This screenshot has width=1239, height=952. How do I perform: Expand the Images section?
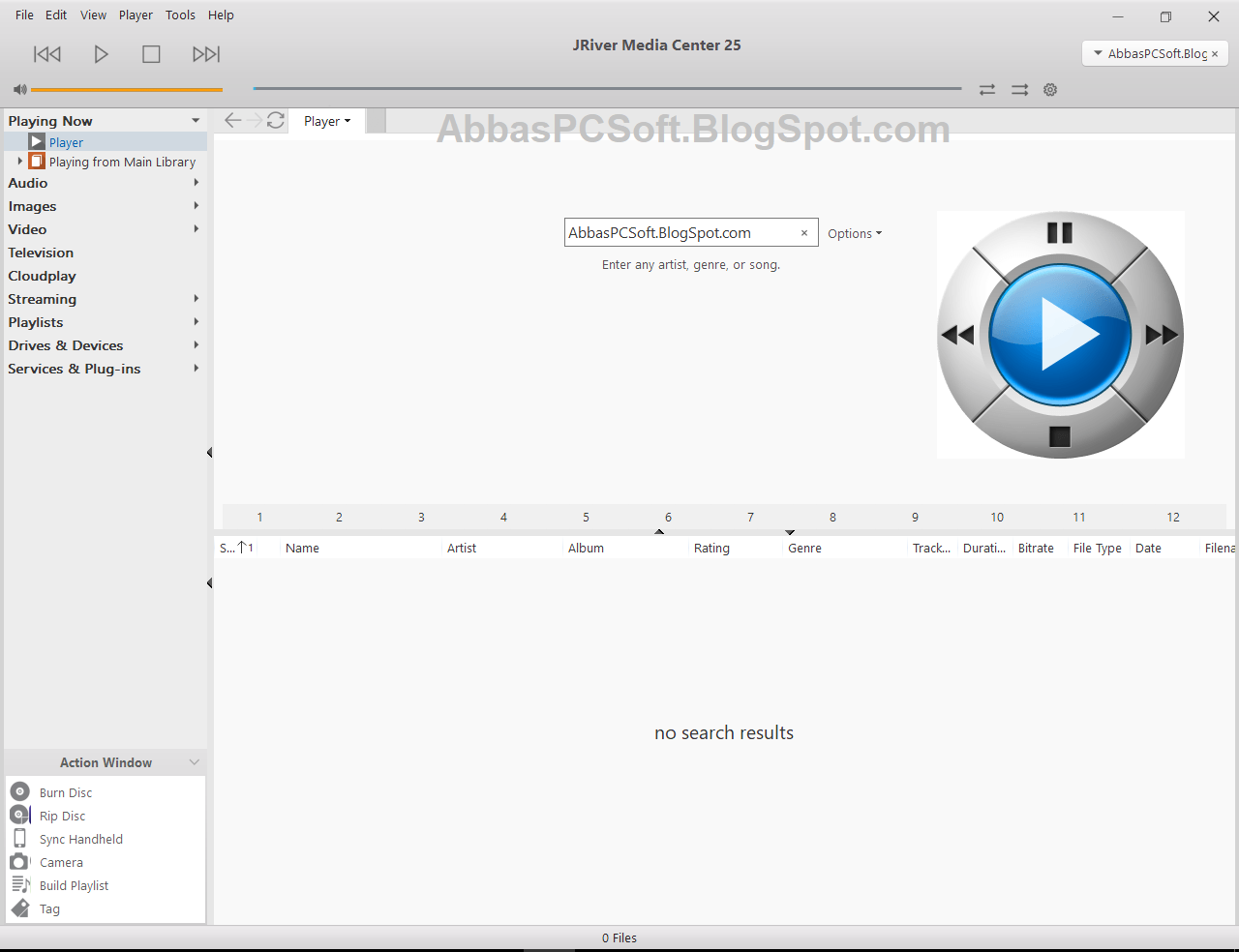(196, 206)
